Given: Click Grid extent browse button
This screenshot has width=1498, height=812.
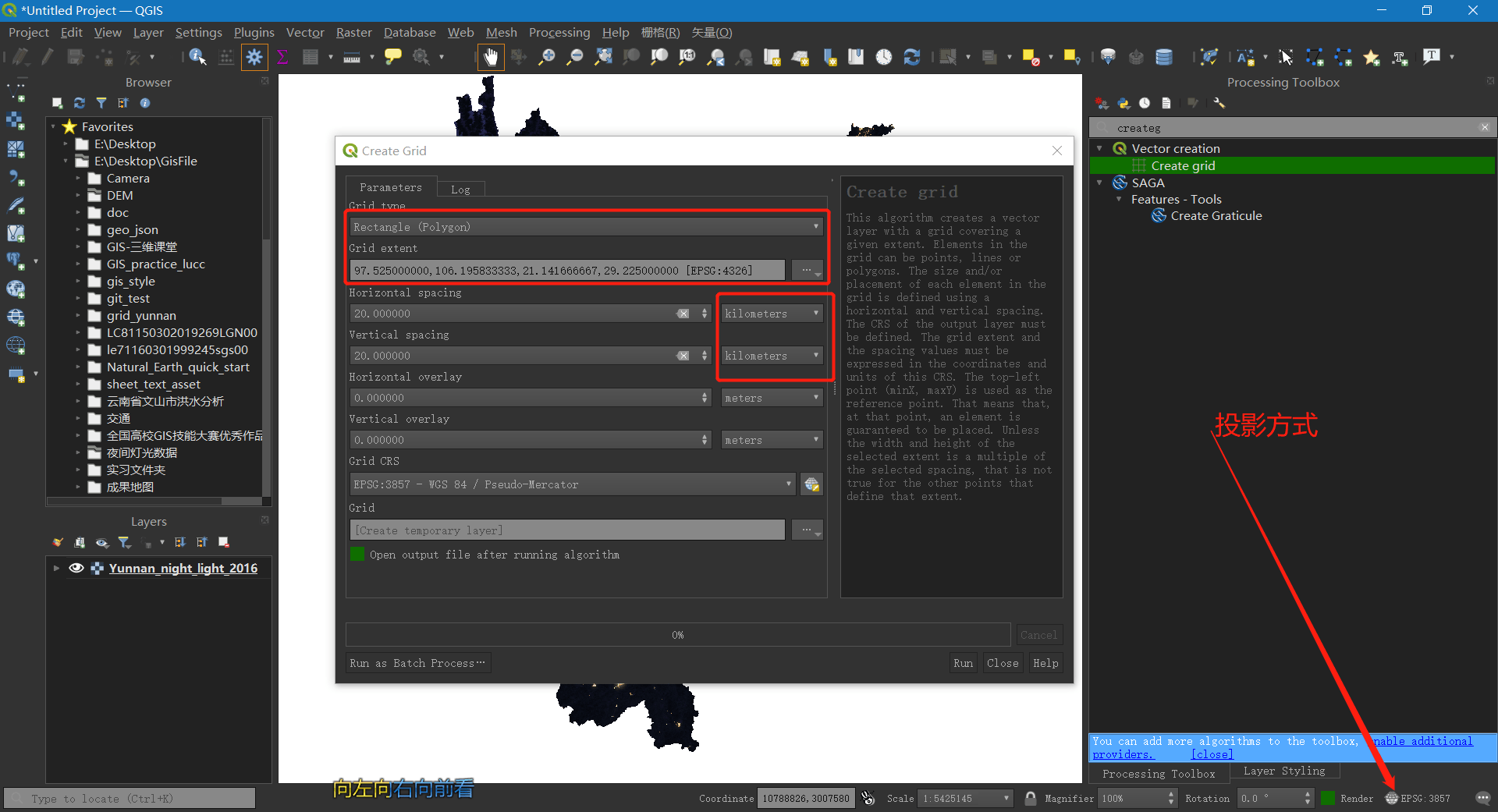Looking at the screenshot, I should pyautogui.click(x=807, y=270).
